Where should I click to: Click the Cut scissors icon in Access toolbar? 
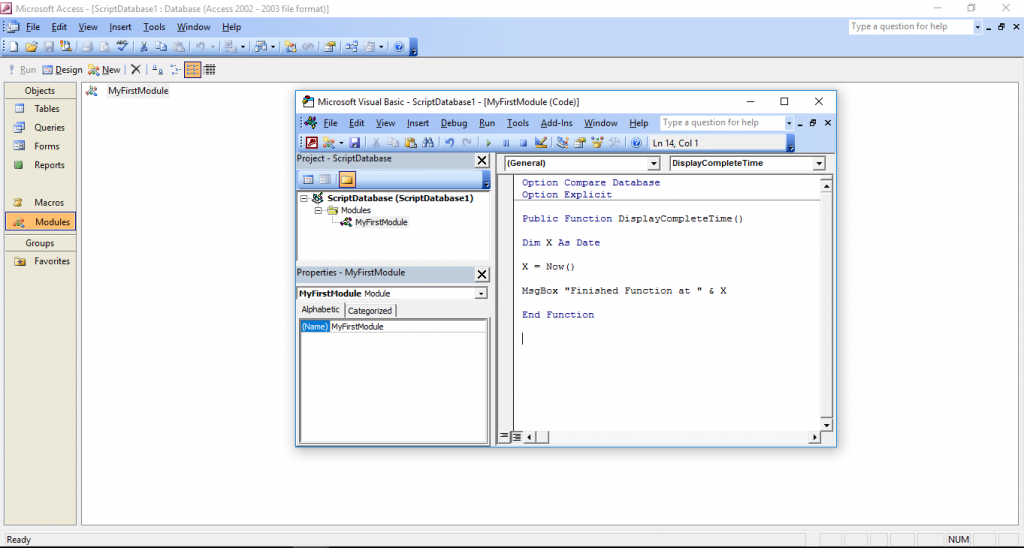tap(144, 46)
